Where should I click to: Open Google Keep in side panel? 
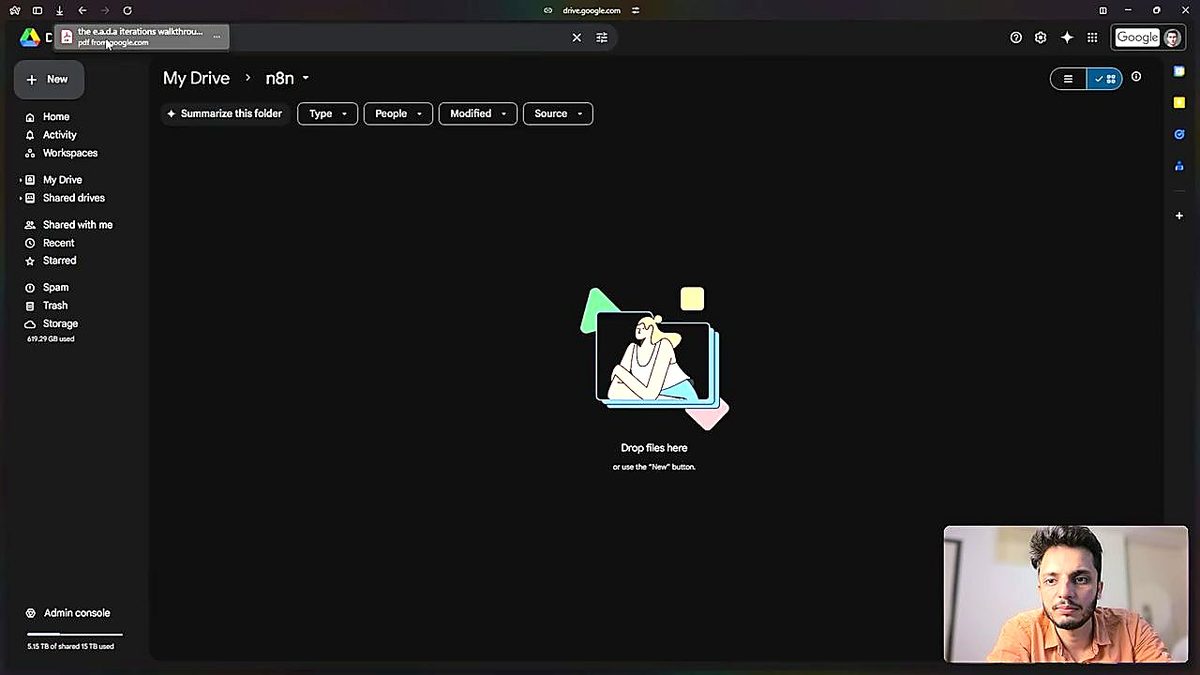[x=1179, y=102]
